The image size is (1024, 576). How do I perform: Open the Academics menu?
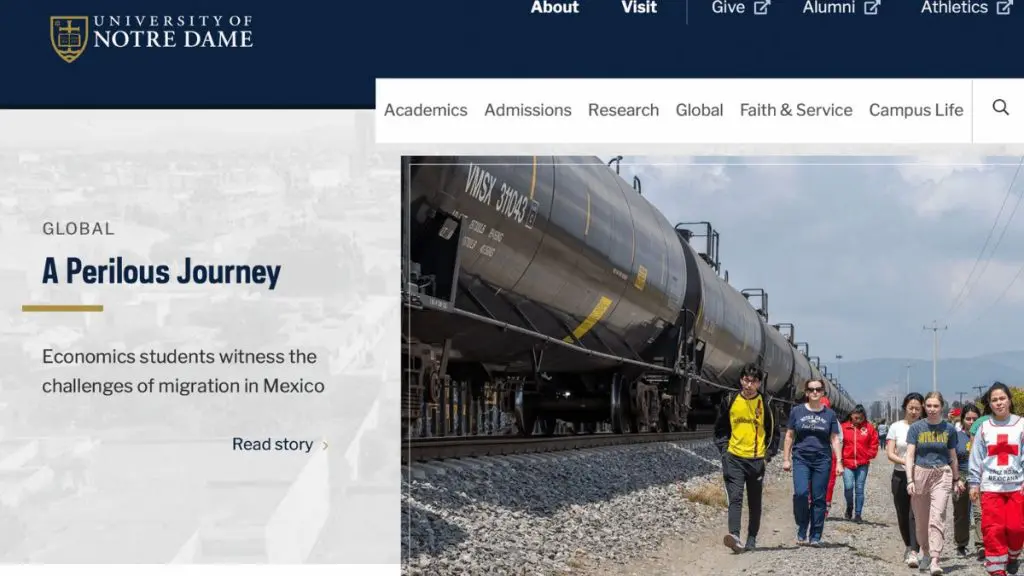pos(426,110)
